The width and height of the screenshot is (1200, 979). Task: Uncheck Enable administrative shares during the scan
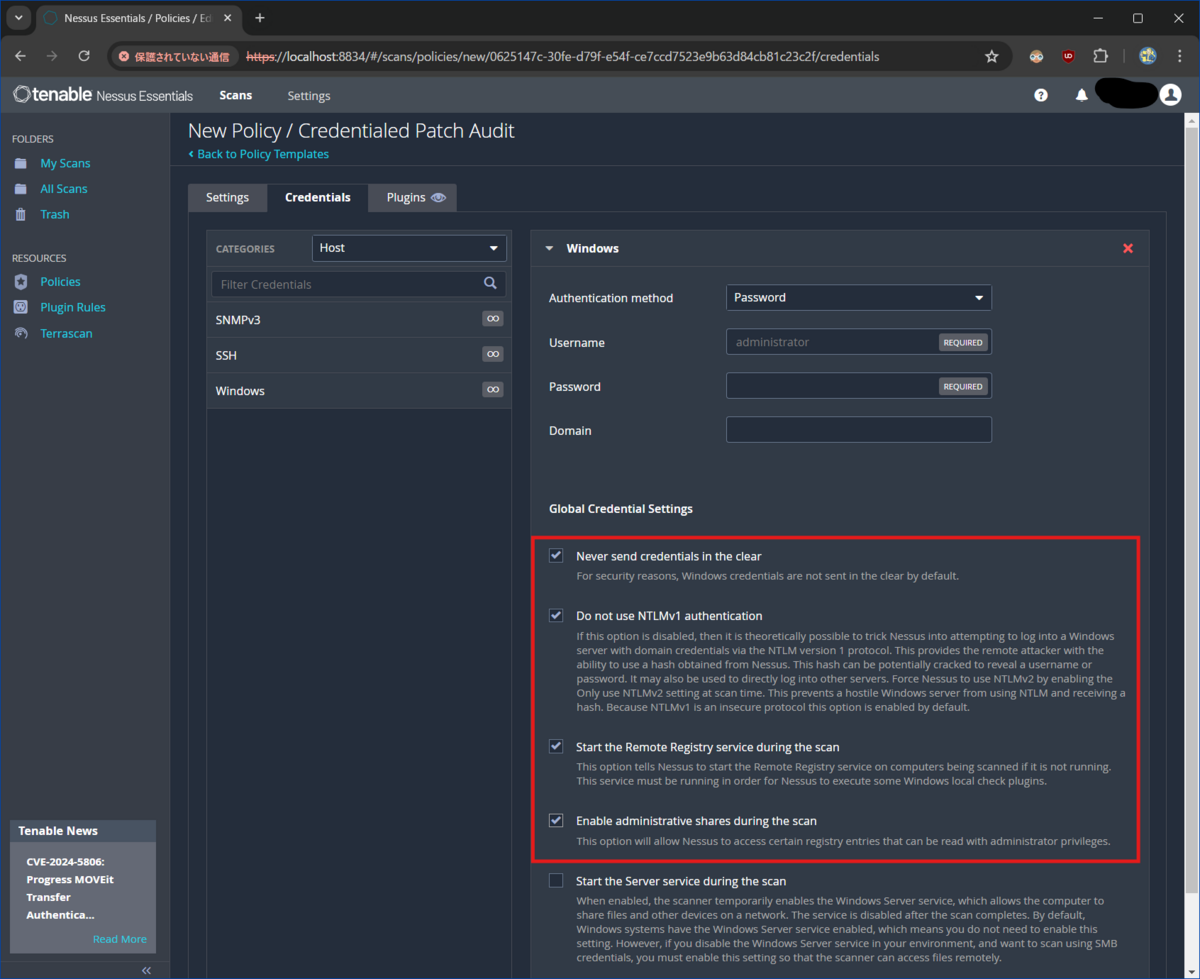point(556,821)
